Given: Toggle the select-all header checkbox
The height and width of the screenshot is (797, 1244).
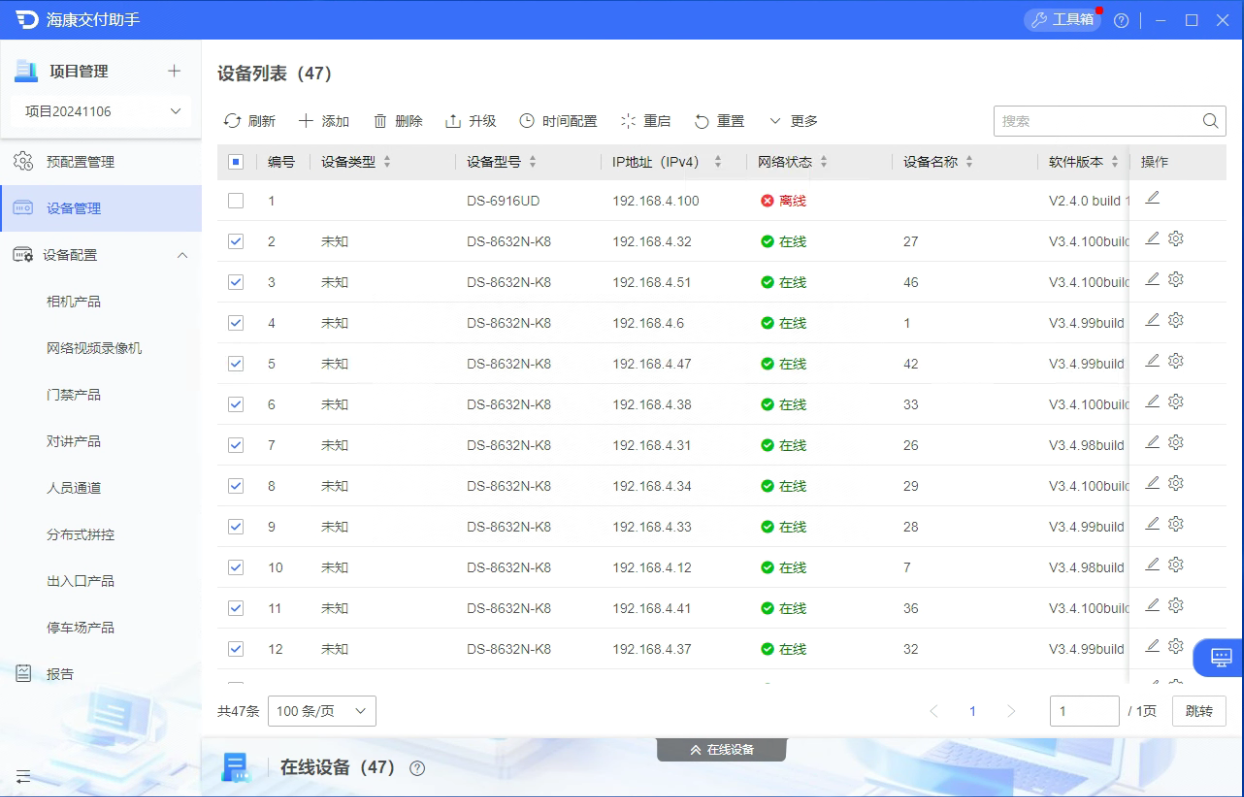Looking at the screenshot, I should coord(236,162).
